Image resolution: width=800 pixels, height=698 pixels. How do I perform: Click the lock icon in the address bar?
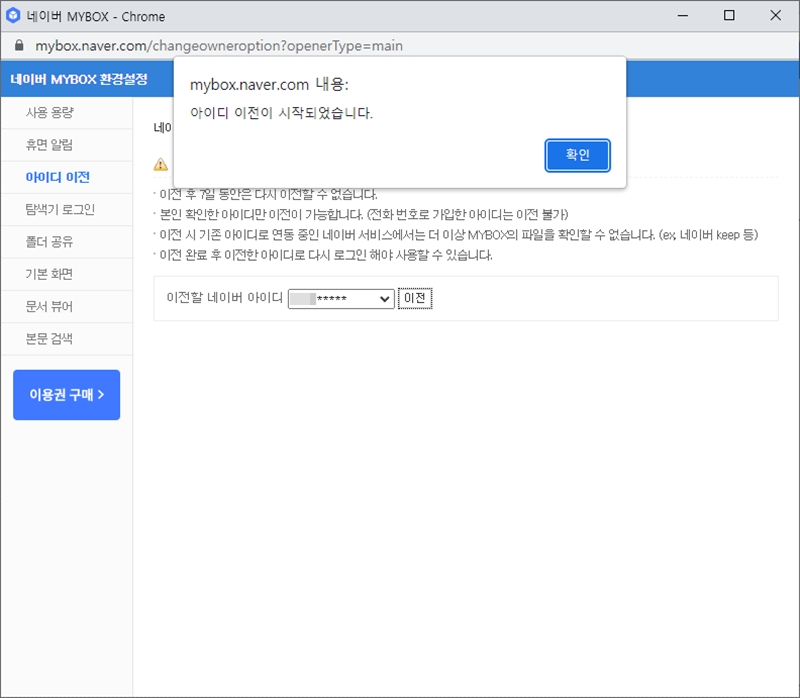19,45
